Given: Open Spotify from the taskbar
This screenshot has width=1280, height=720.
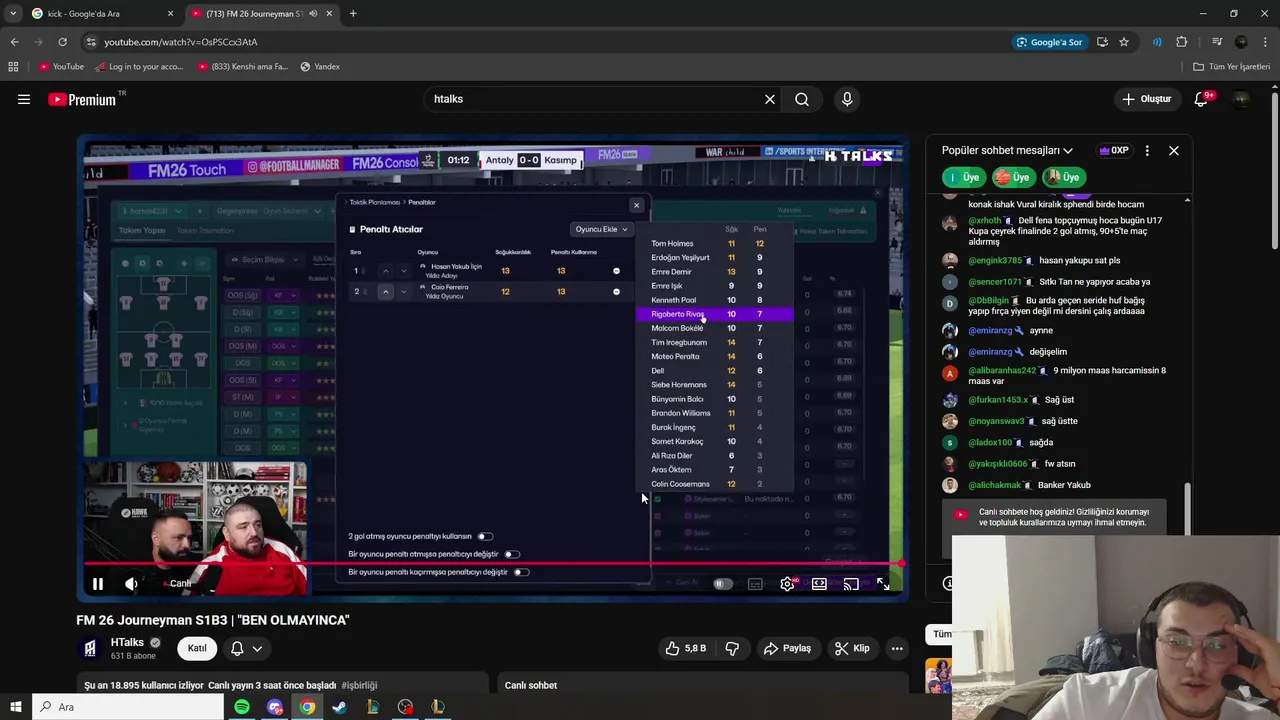Looking at the screenshot, I should pos(242,707).
